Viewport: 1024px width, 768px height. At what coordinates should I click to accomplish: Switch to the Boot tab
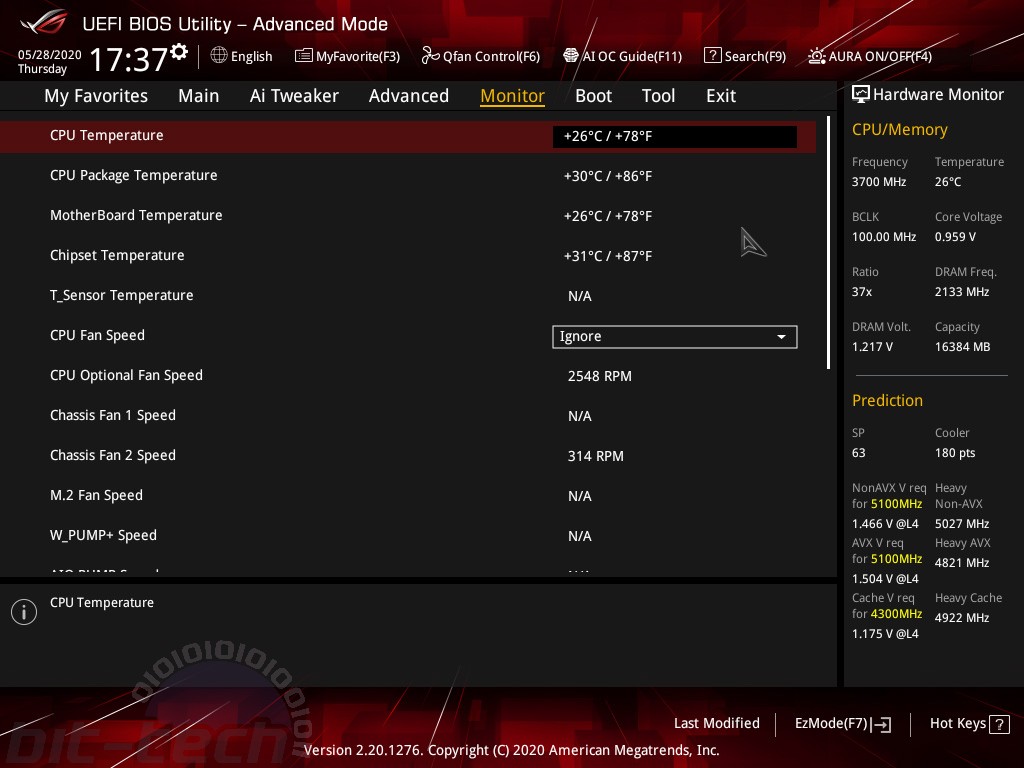point(593,96)
